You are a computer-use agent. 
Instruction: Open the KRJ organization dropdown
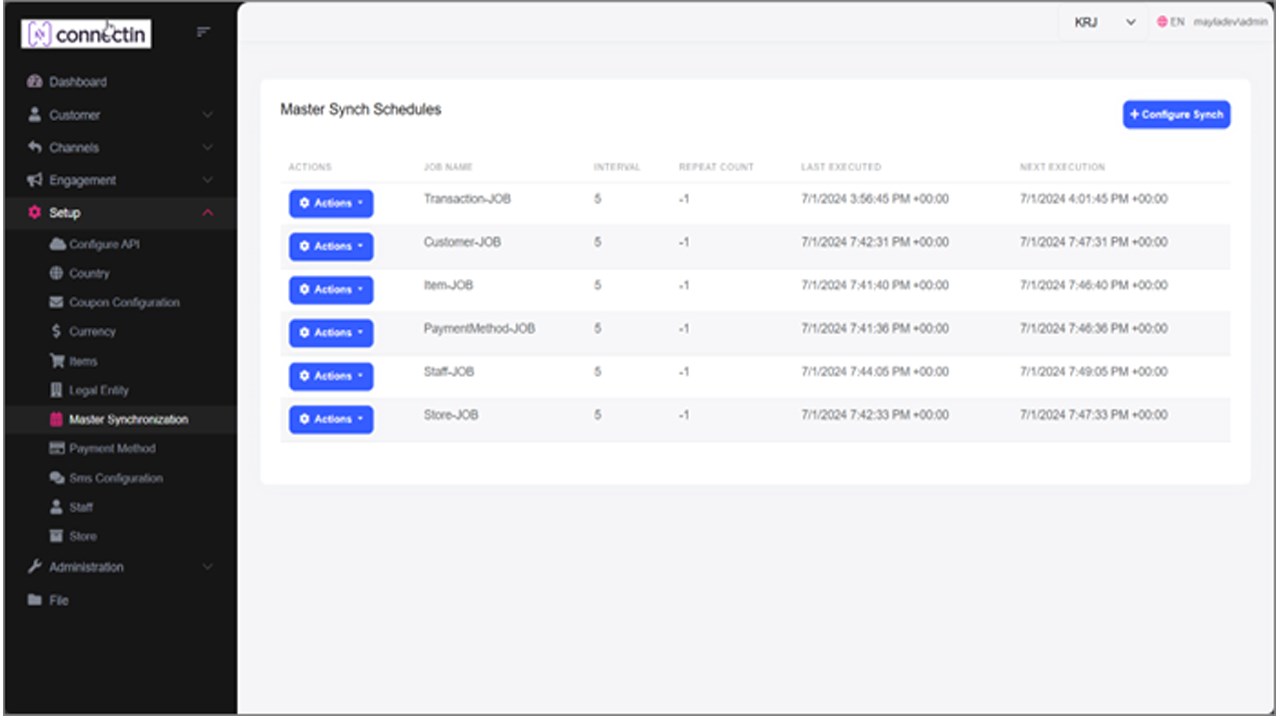pos(1103,22)
